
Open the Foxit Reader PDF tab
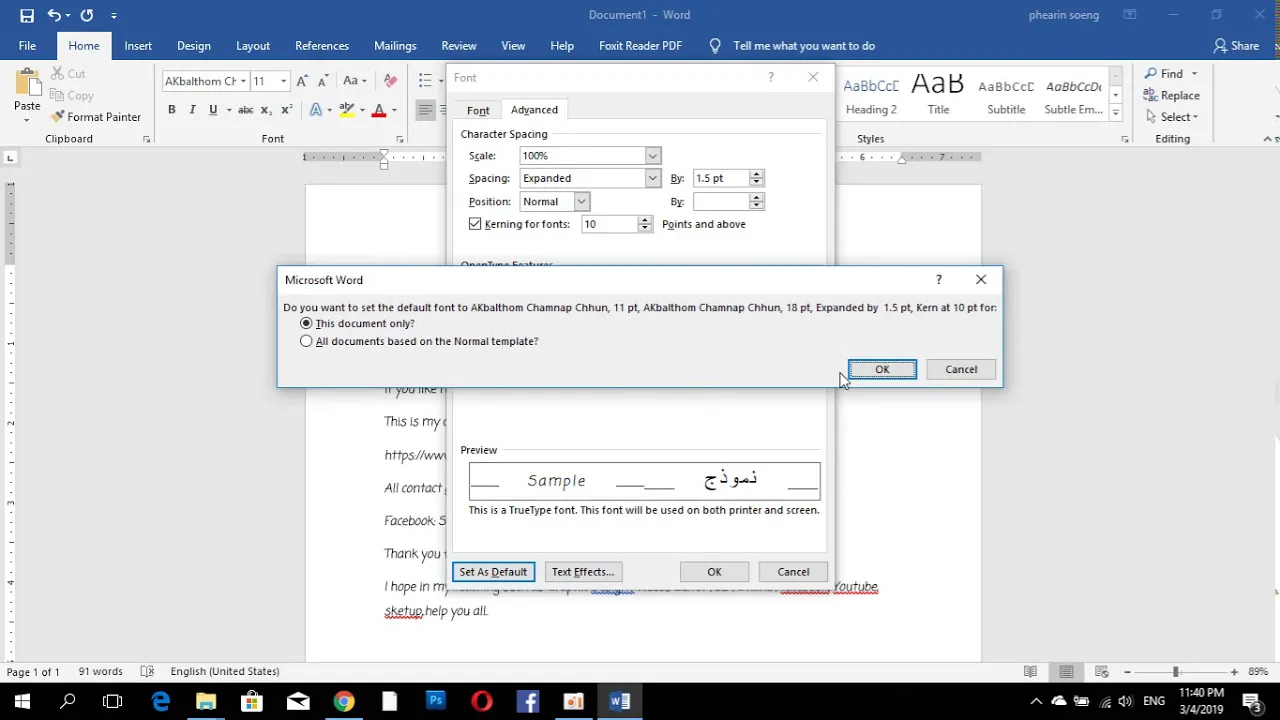click(640, 46)
